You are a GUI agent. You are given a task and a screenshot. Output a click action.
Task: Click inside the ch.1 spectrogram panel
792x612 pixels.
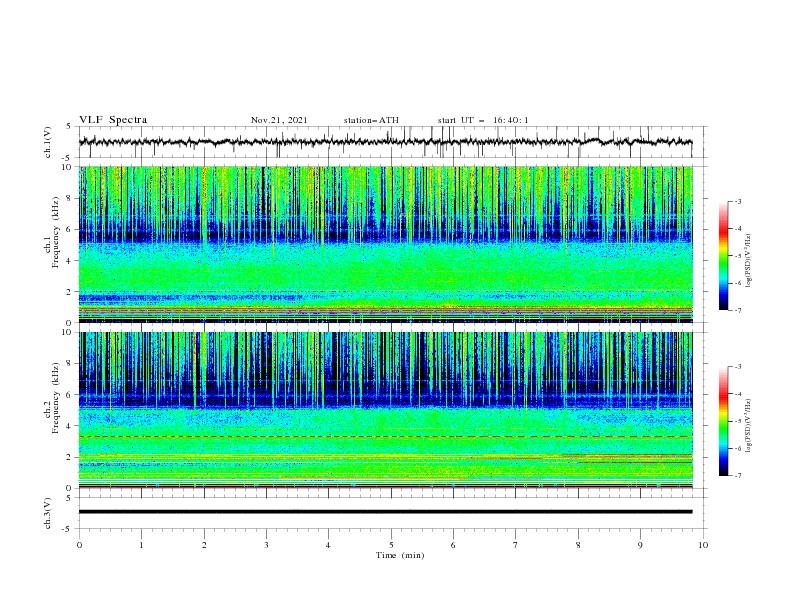(x=386, y=244)
